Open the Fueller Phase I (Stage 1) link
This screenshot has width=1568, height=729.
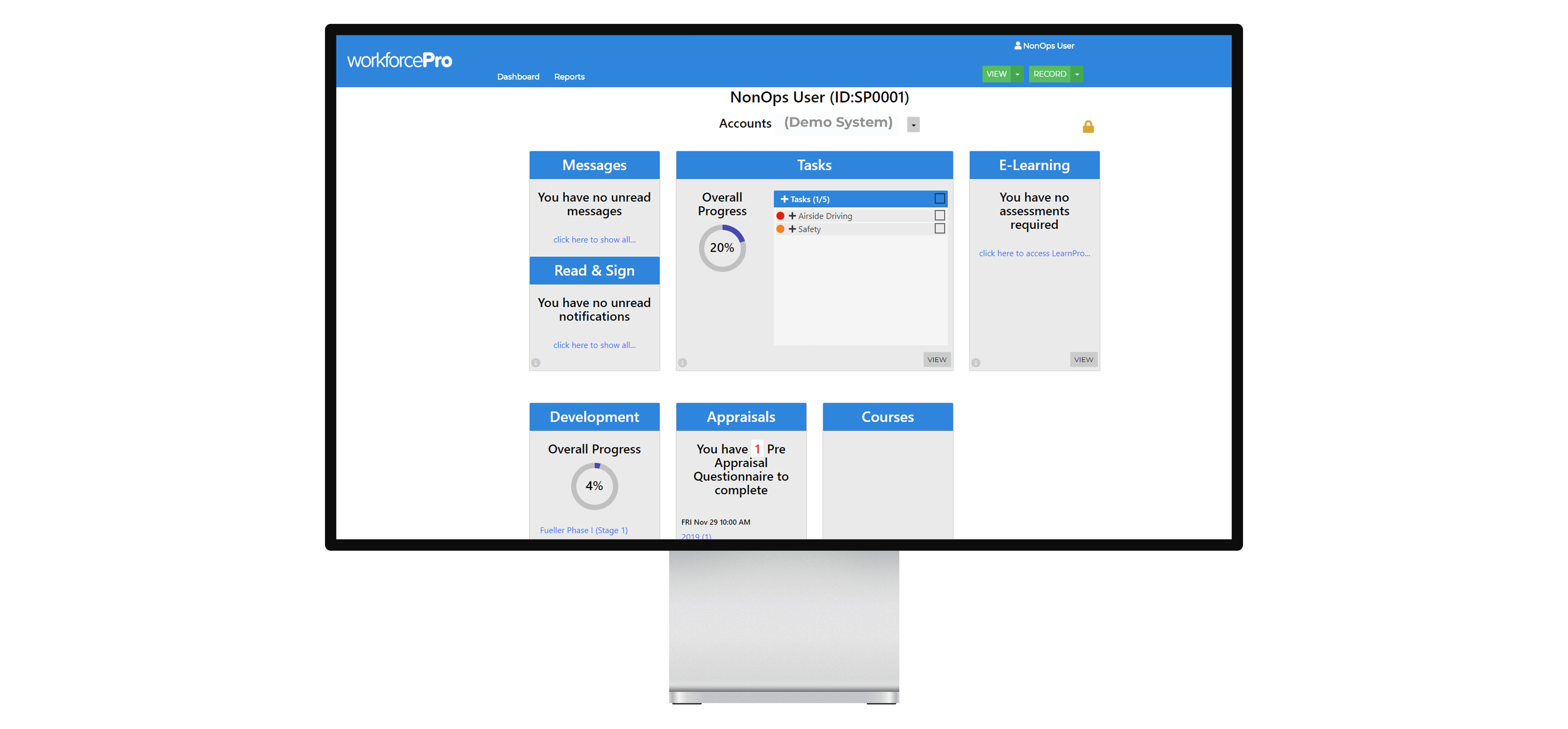pos(584,531)
